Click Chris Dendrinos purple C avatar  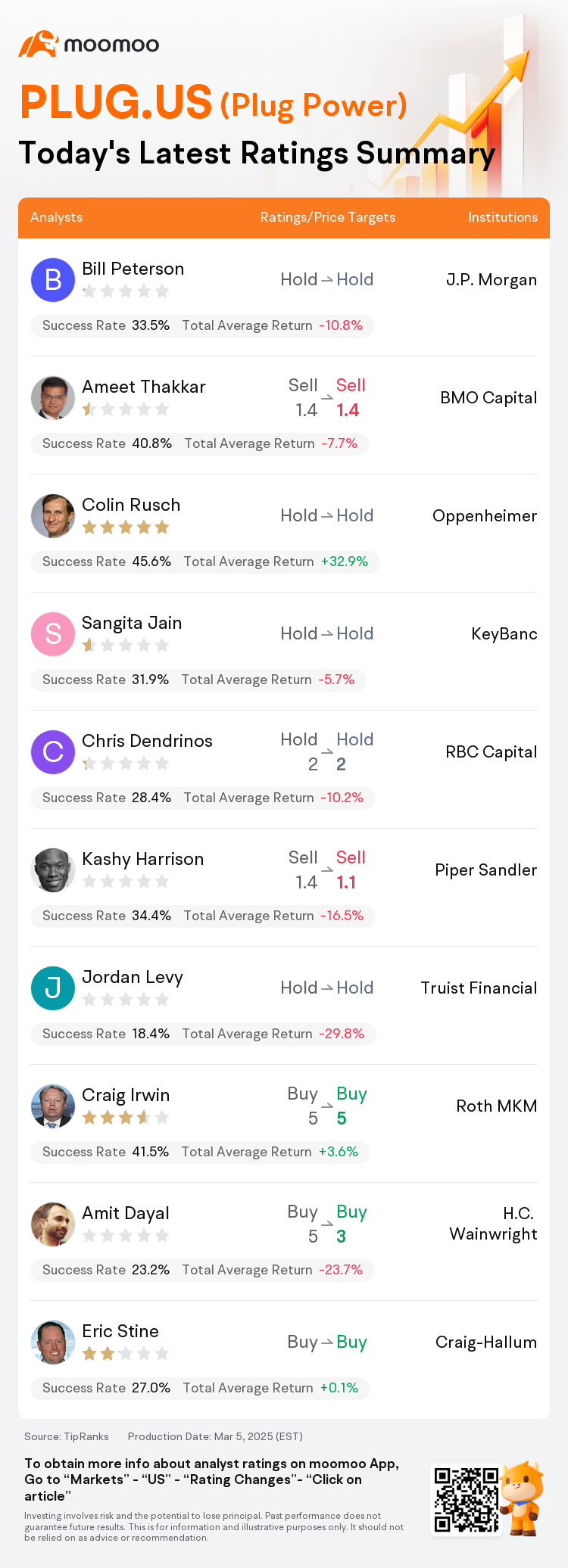pyautogui.click(x=53, y=751)
